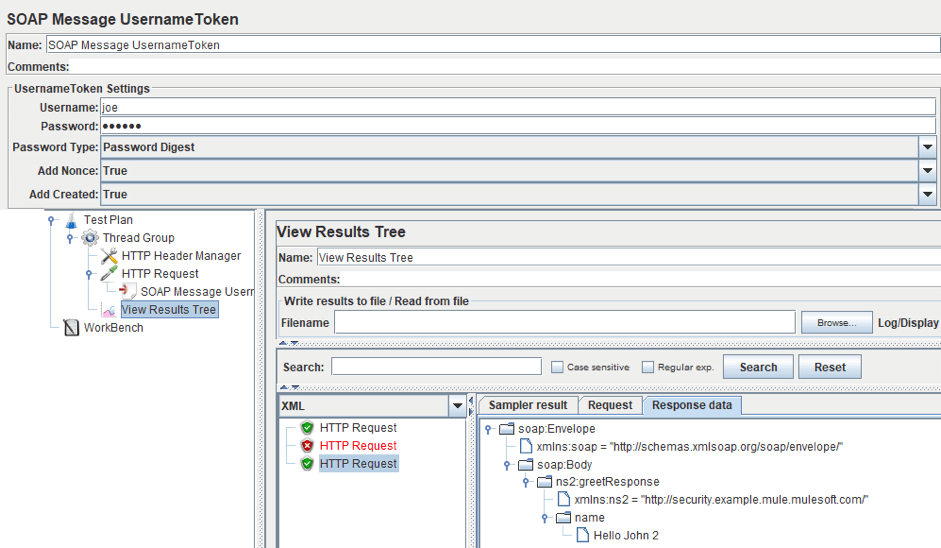
Task: Click the soap:Body node label
Action: [564, 465]
